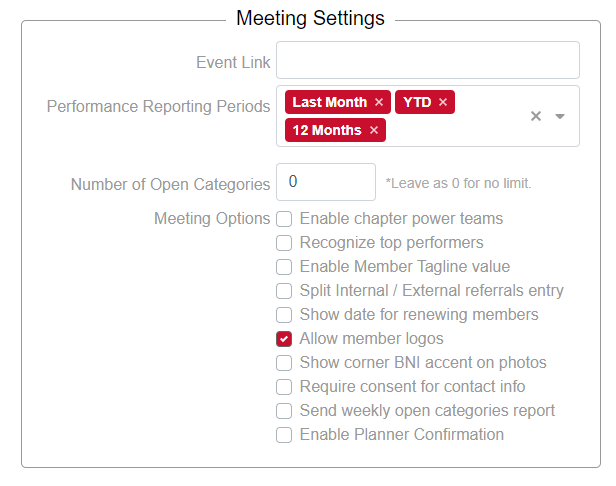The width and height of the screenshot is (616, 486).
Task: Focus the Number of Open Categories field
Action: [x=325, y=182]
